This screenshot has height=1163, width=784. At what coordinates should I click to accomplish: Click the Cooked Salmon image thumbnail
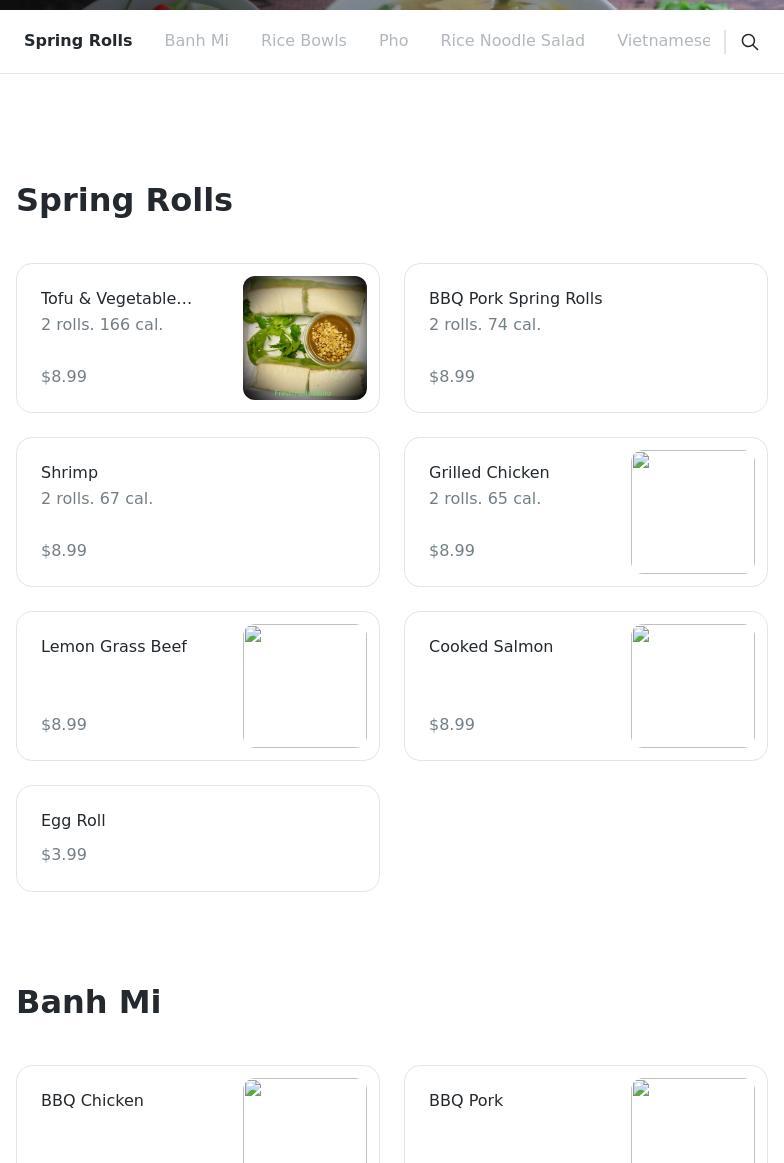pos(692,686)
